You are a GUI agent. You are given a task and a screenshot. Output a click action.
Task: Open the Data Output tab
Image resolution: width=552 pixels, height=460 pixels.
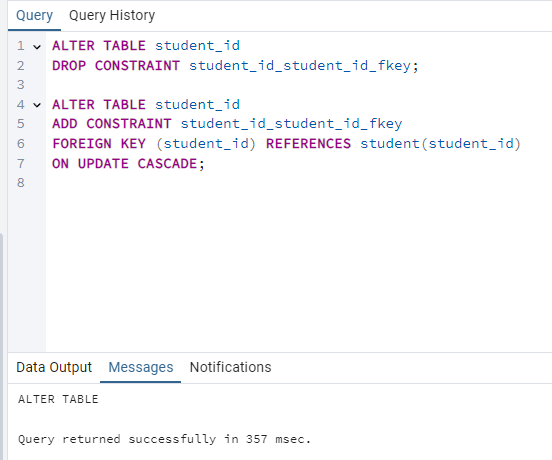[x=54, y=367]
